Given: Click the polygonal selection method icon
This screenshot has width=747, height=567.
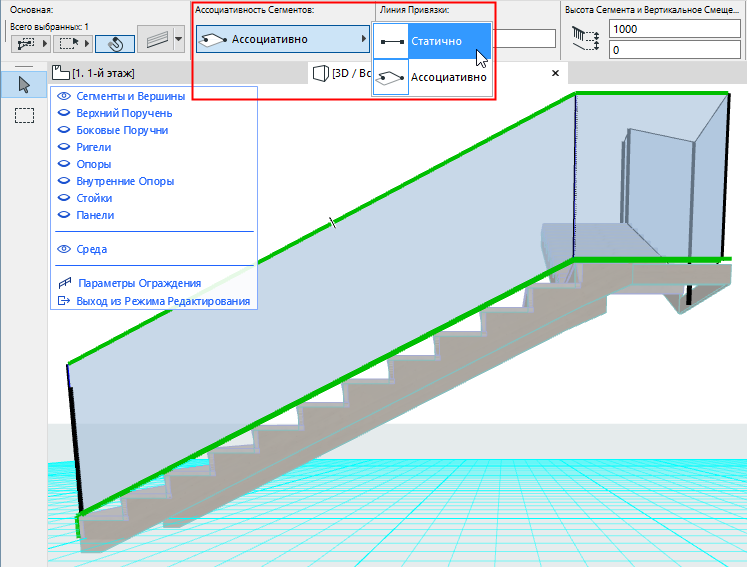Looking at the screenshot, I should pyautogui.click(x=28, y=43).
